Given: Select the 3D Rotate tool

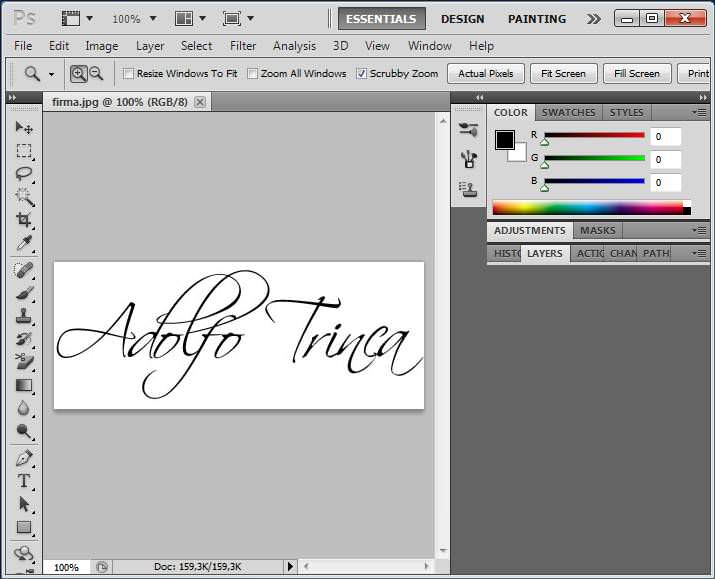Looking at the screenshot, I should pyautogui.click(x=24, y=554).
